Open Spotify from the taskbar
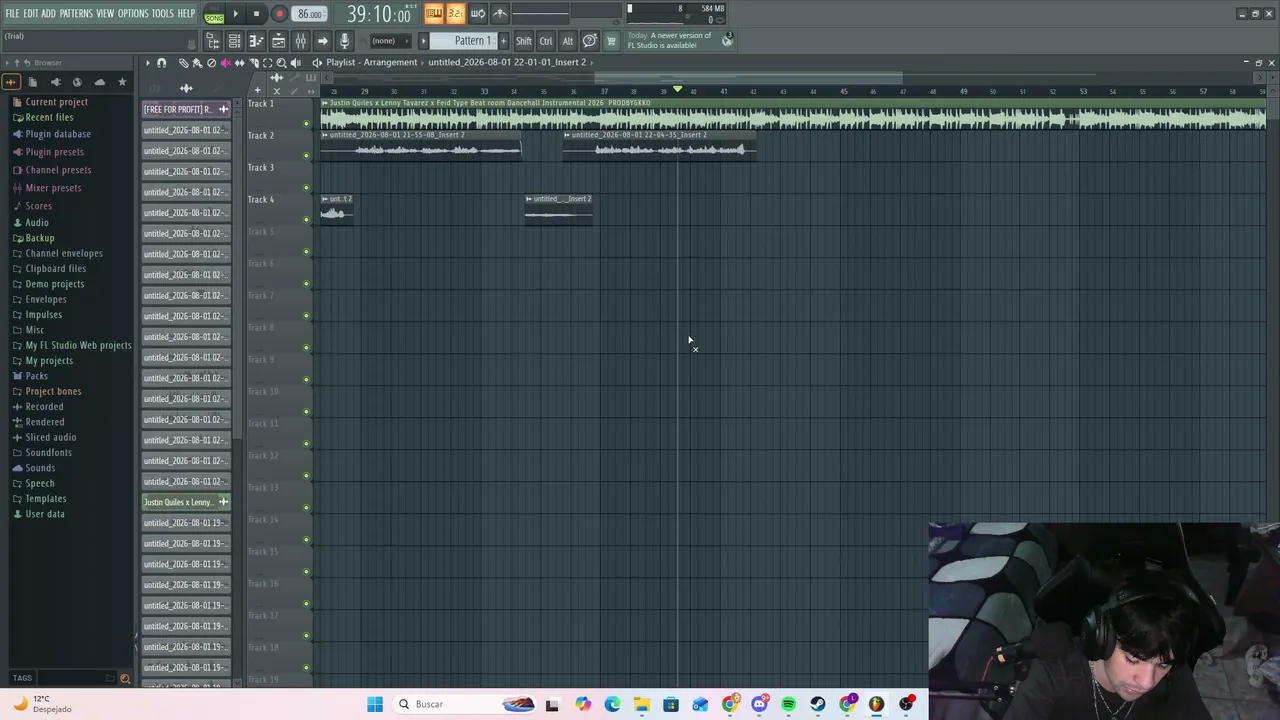 click(x=789, y=704)
